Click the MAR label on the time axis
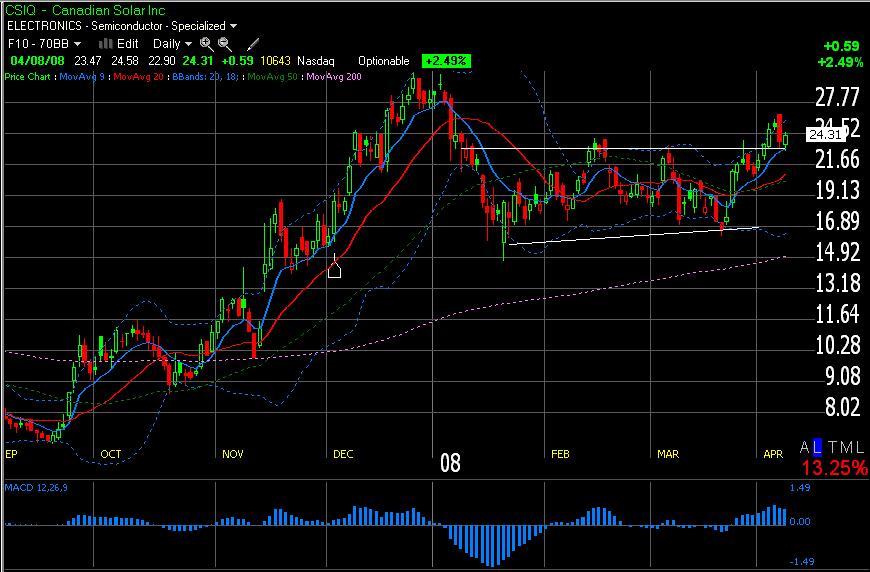The width and height of the screenshot is (870, 572). click(668, 454)
